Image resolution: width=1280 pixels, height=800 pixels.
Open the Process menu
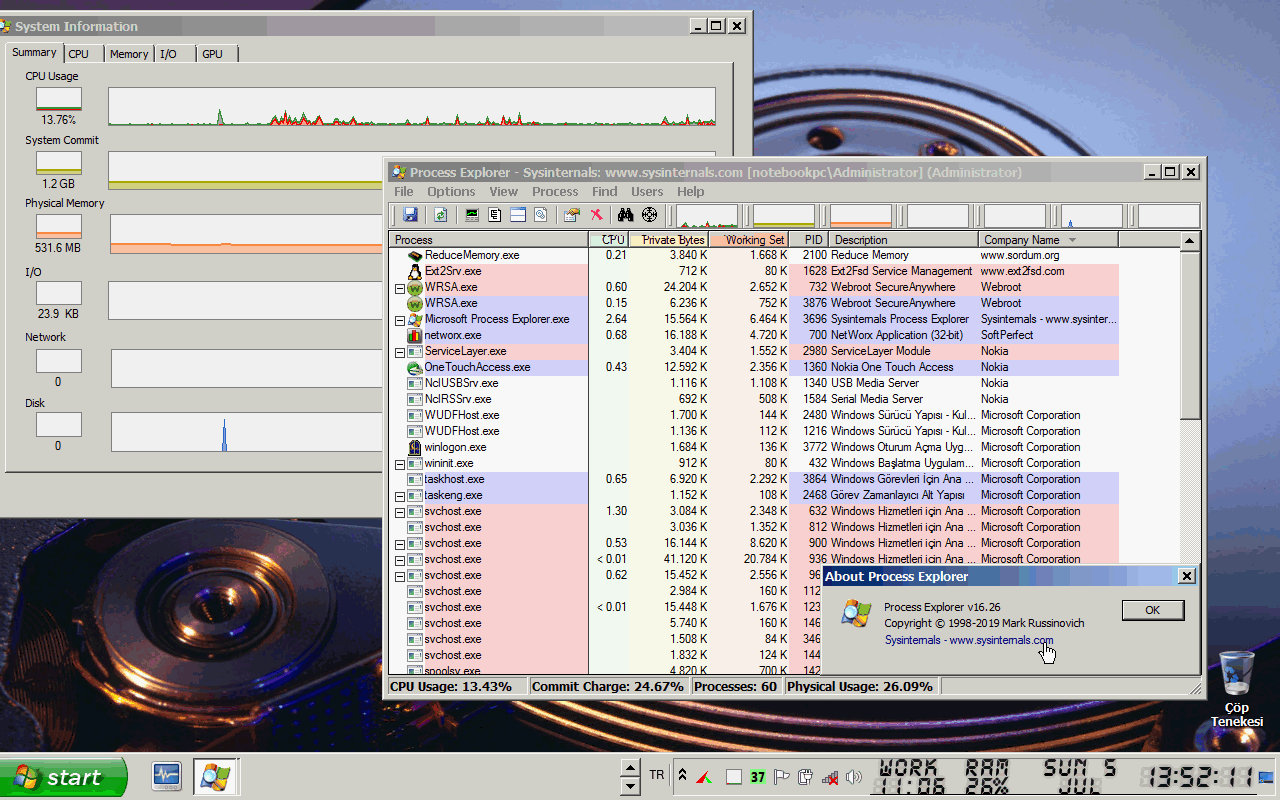(555, 191)
